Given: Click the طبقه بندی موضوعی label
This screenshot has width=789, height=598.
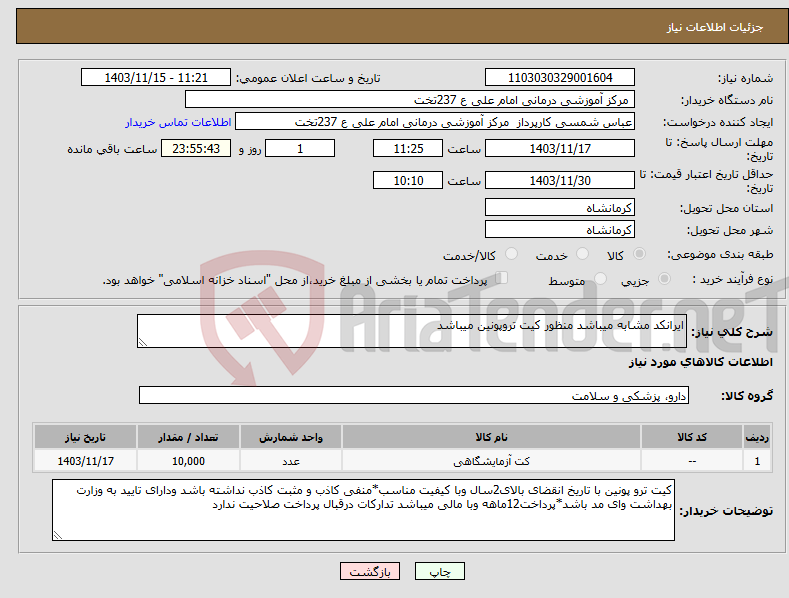Looking at the screenshot, I should (720, 254).
